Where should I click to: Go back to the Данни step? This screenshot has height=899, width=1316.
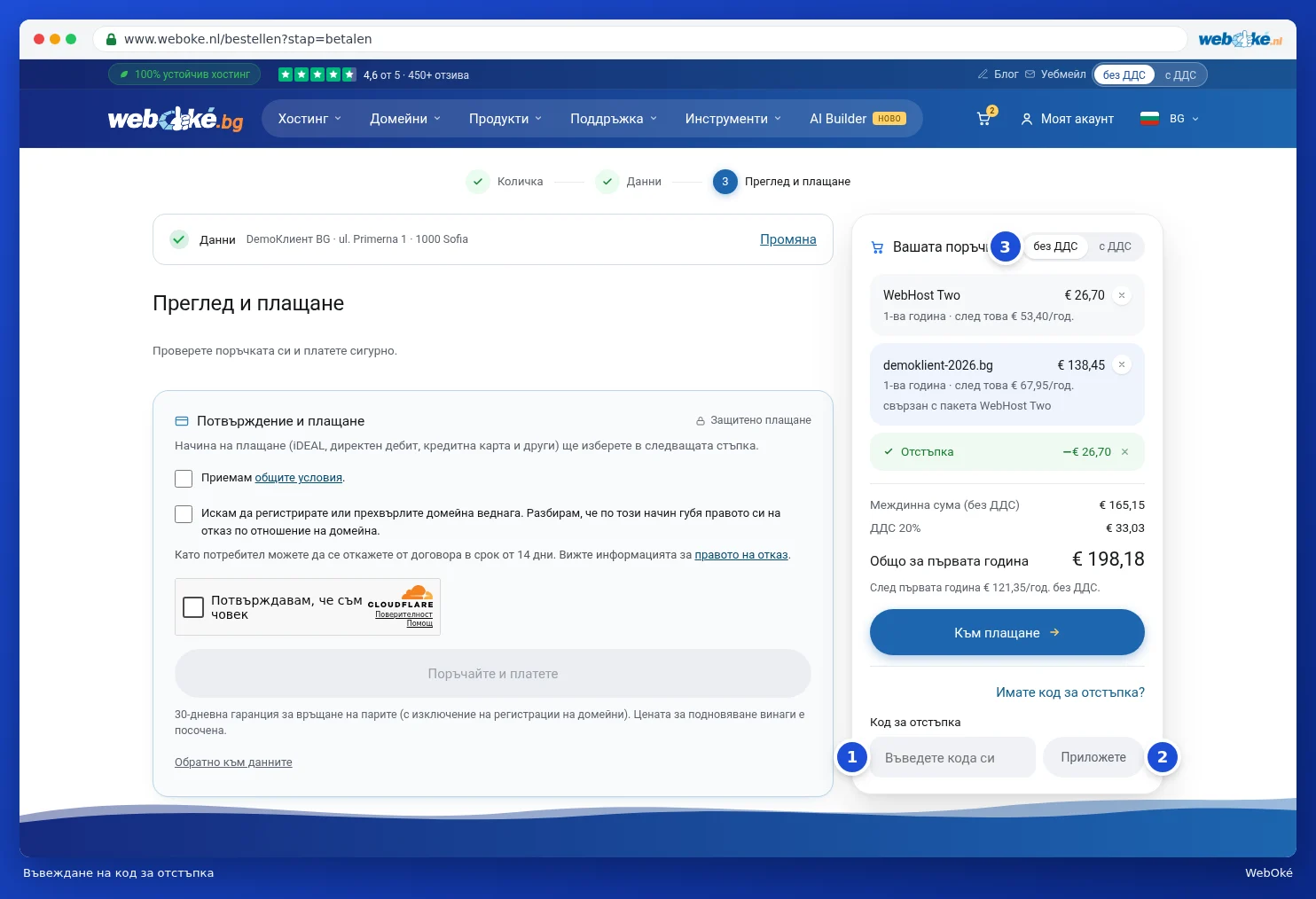coord(629,182)
